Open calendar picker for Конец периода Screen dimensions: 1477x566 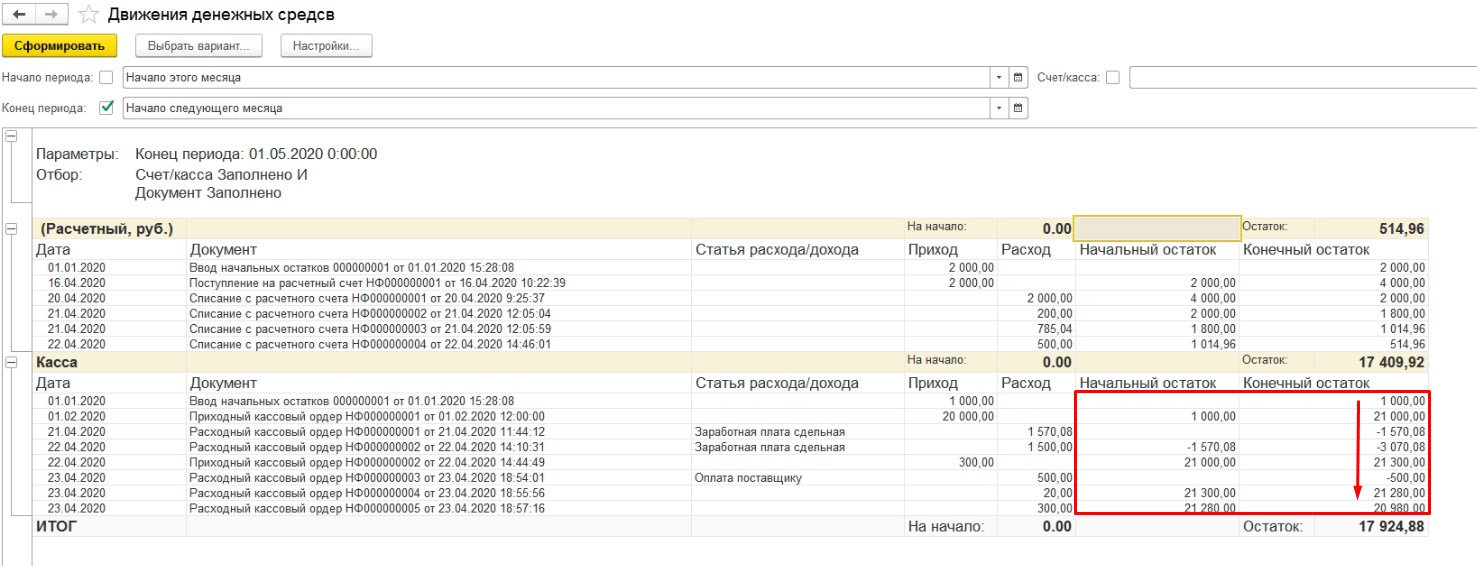(x=1019, y=108)
